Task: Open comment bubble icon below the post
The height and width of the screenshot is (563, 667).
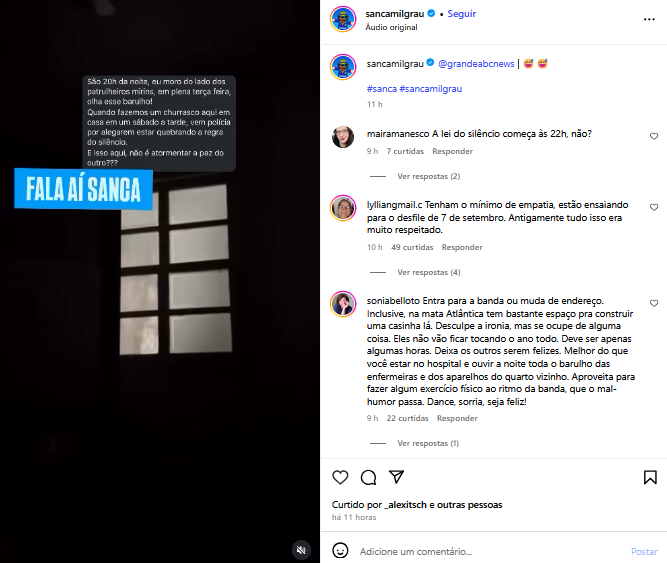Action: tap(368, 478)
